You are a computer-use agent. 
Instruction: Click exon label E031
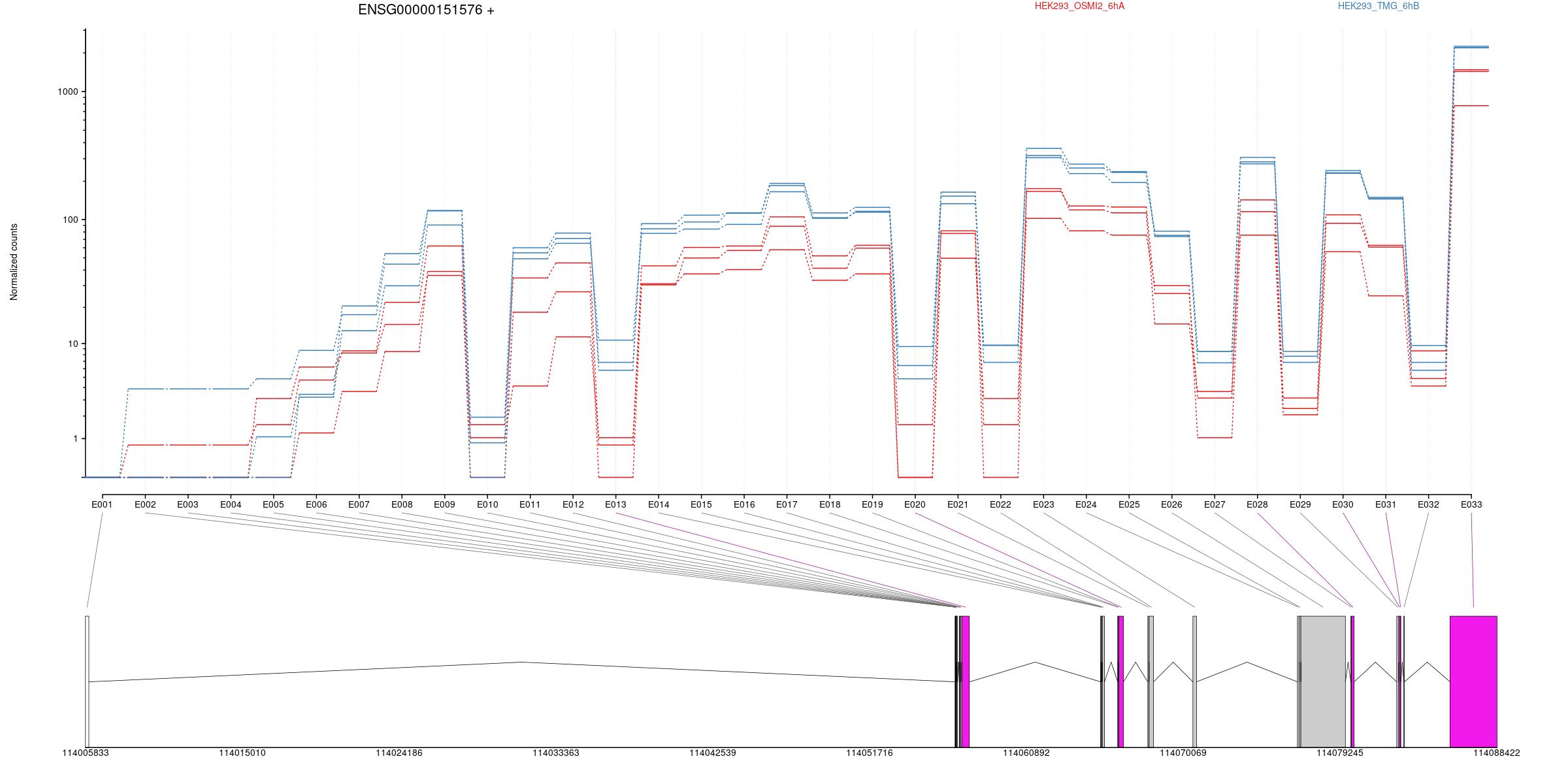[x=1386, y=504]
